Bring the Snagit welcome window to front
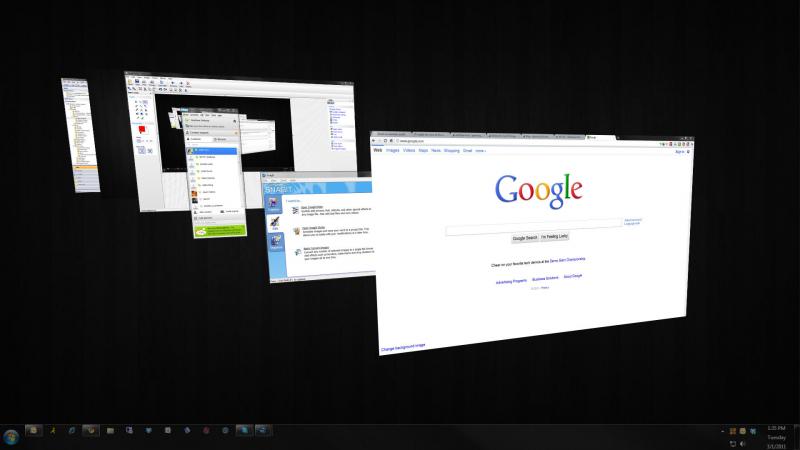Image resolution: width=800 pixels, height=450 pixels. (x=321, y=227)
